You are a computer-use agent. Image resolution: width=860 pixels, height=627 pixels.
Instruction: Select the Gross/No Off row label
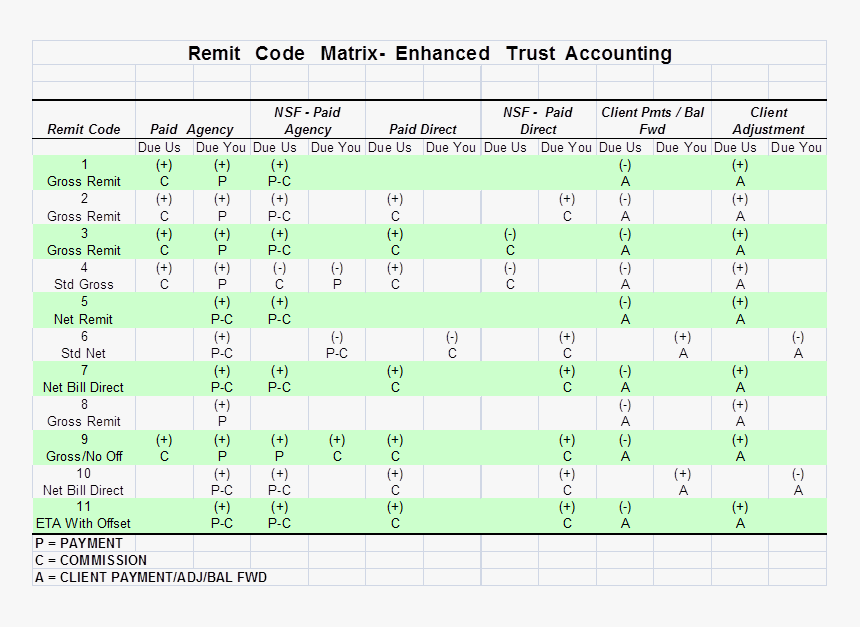coord(84,457)
